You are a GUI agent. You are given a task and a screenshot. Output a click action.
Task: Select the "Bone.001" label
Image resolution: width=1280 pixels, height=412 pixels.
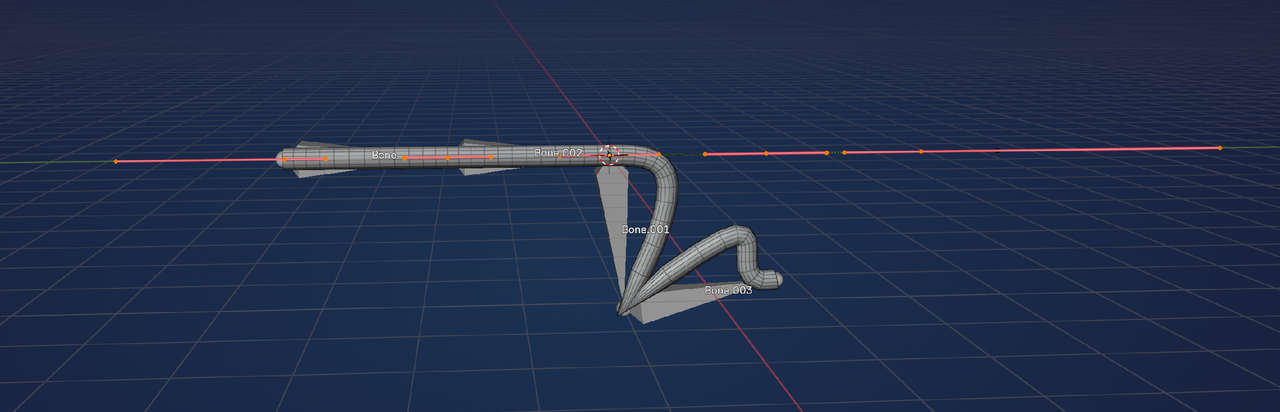click(645, 230)
